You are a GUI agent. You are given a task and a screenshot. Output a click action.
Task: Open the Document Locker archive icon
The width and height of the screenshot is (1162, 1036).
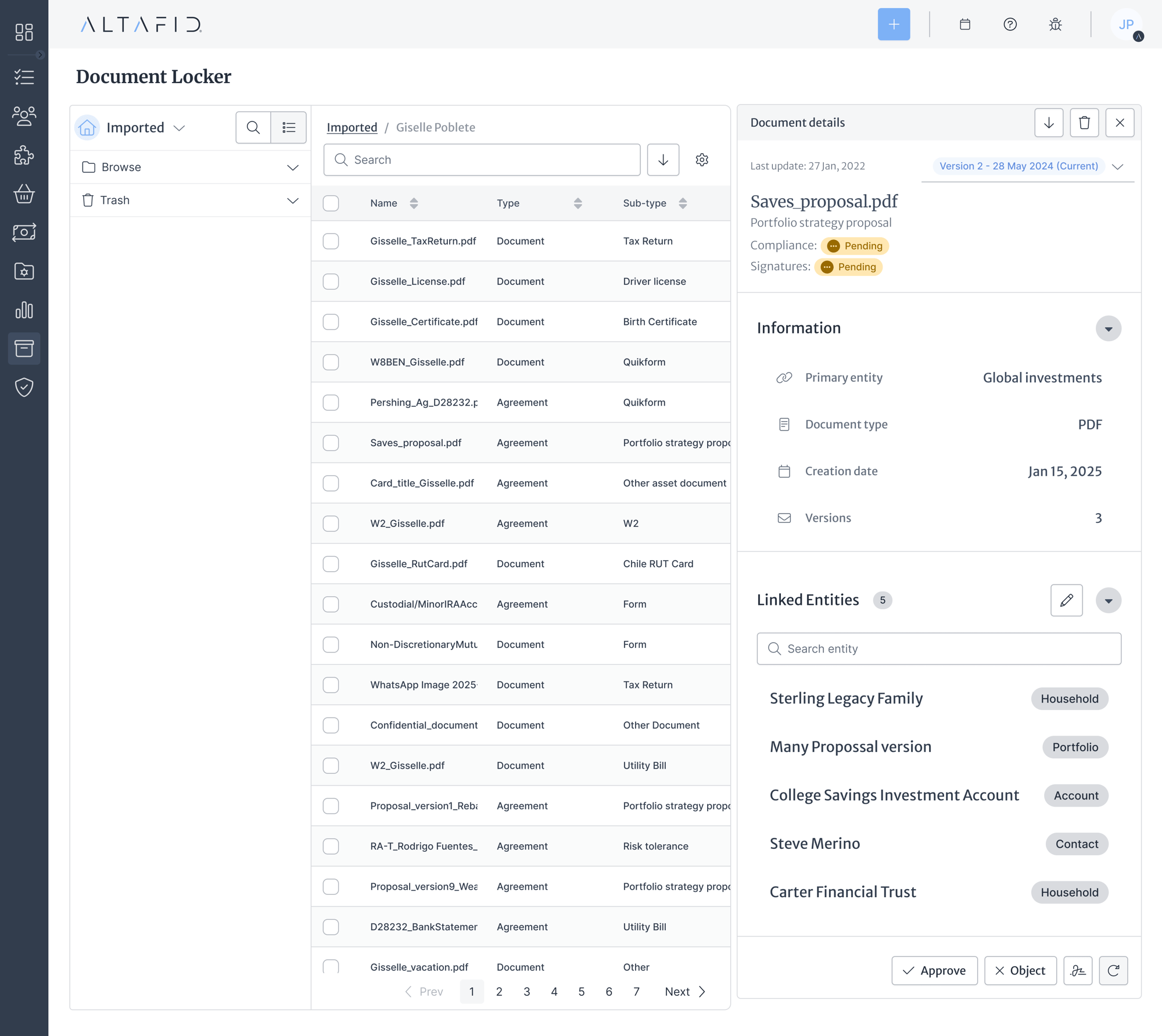[24, 349]
